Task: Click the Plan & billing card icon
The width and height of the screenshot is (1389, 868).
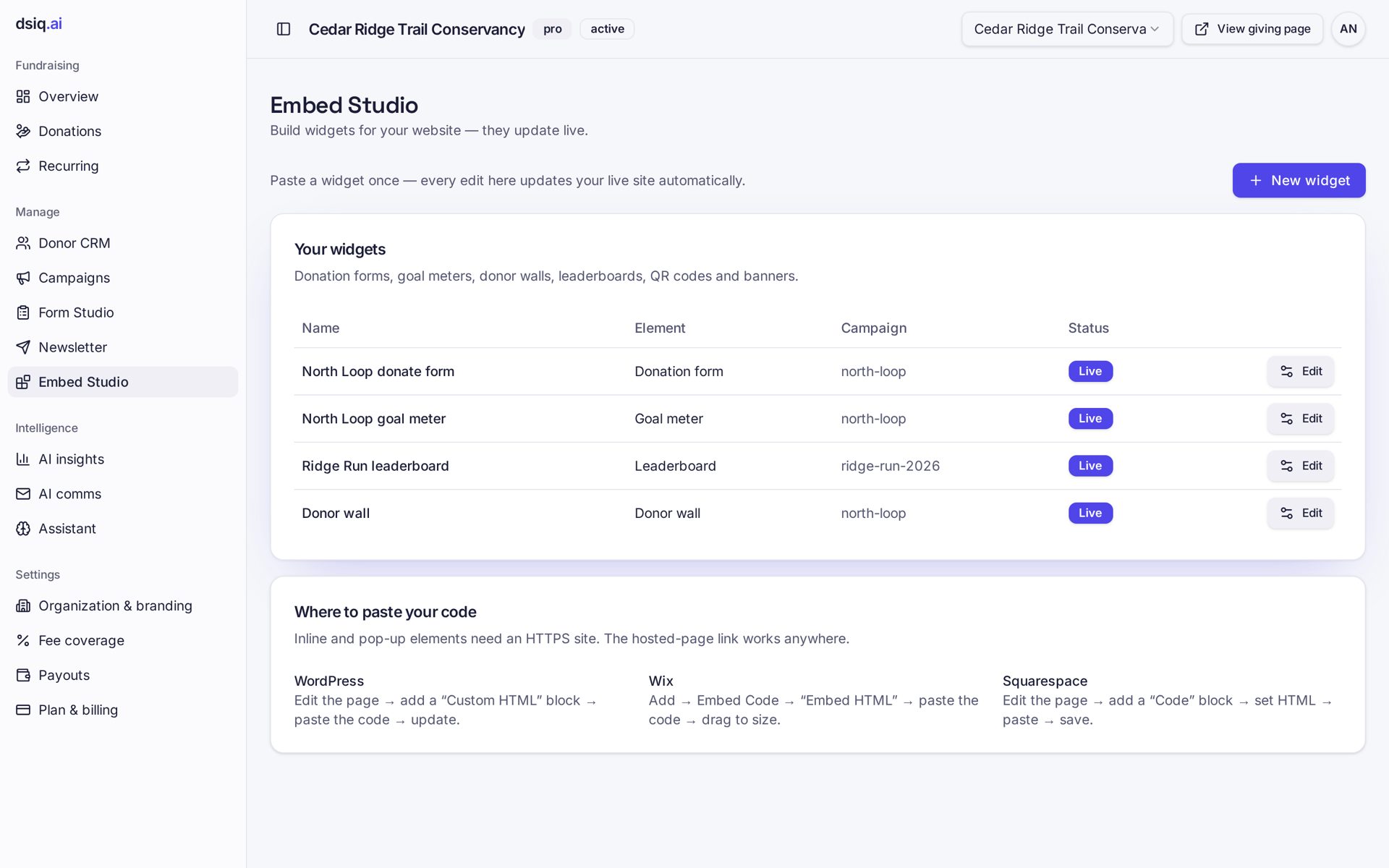Action: click(x=23, y=710)
